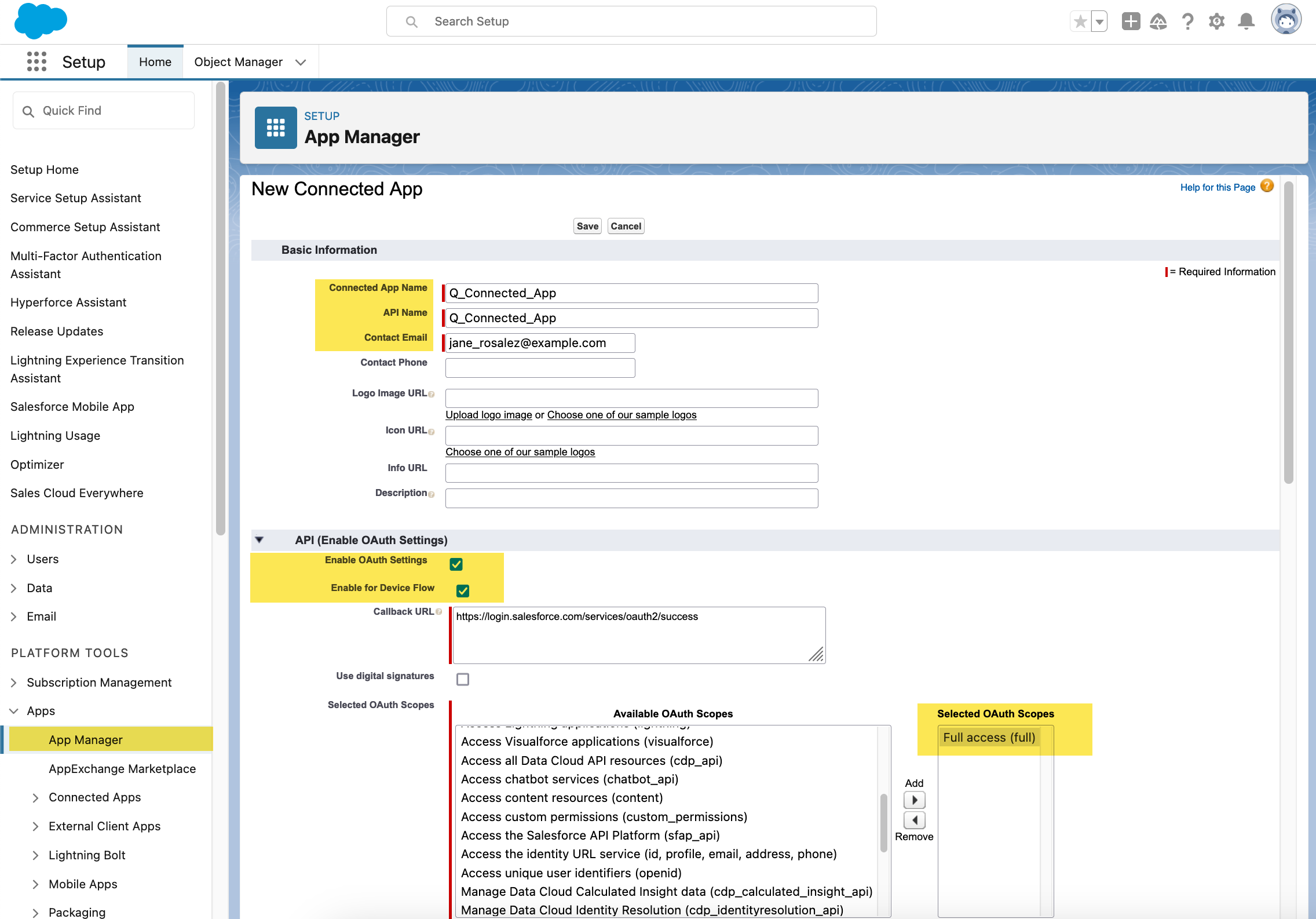Expand Connected Apps in the sidebar
Screen dimensions: 1316x919
click(36, 797)
